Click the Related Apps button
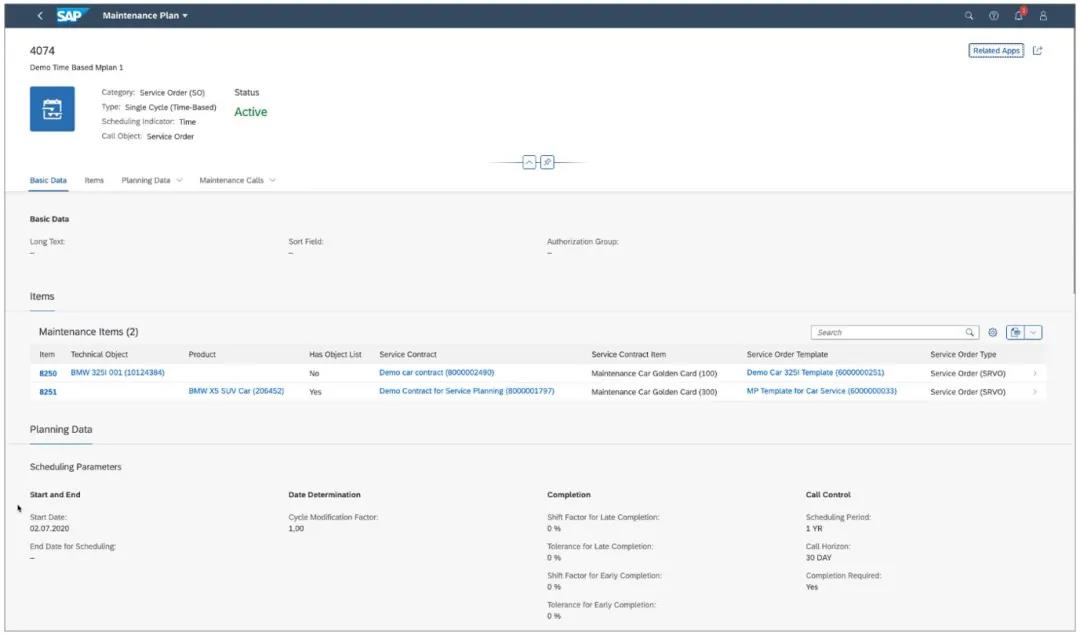The height and width of the screenshot is (635, 1080). [995, 49]
